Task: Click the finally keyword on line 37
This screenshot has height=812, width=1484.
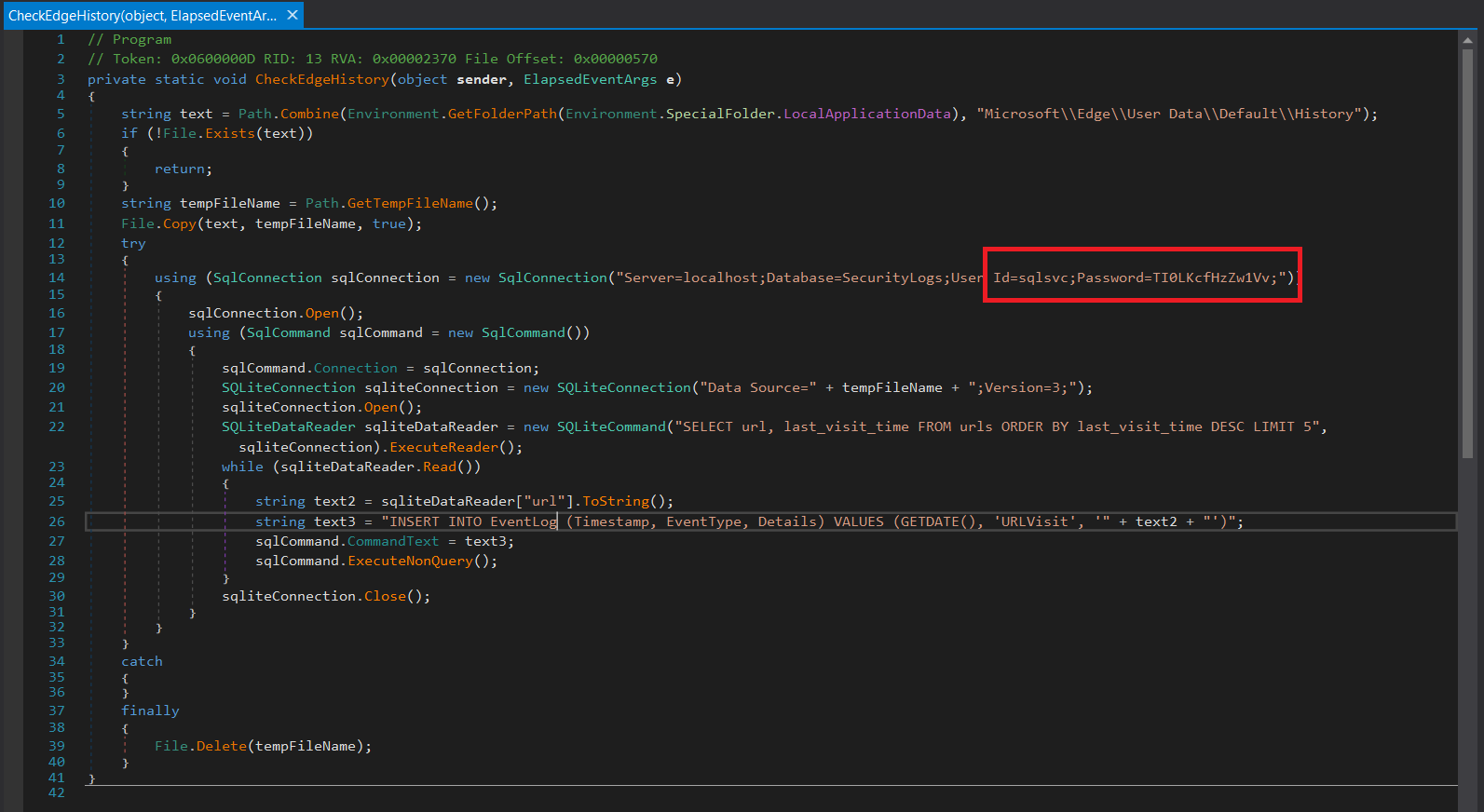Action: [150, 710]
